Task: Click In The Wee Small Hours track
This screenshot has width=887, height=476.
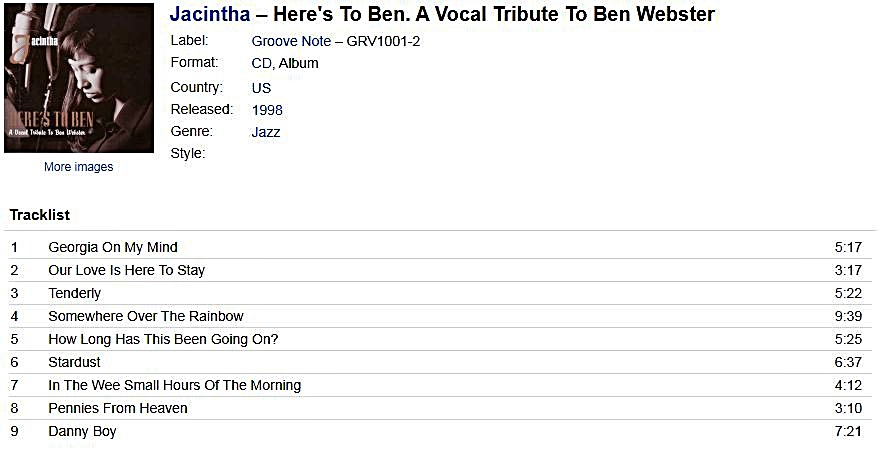Action: click(x=175, y=385)
